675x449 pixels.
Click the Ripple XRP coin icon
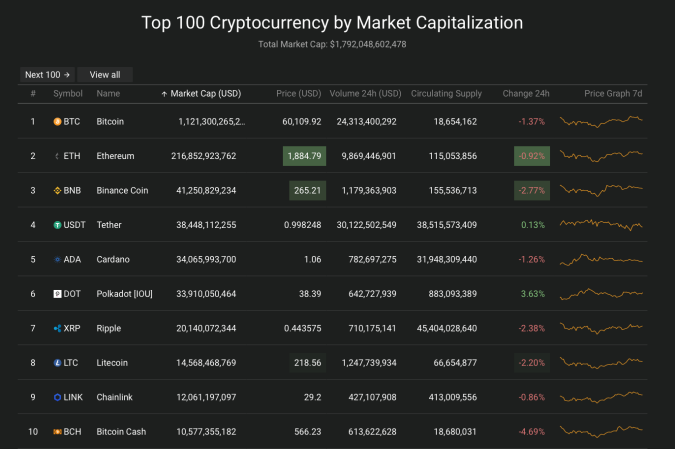click(57, 328)
